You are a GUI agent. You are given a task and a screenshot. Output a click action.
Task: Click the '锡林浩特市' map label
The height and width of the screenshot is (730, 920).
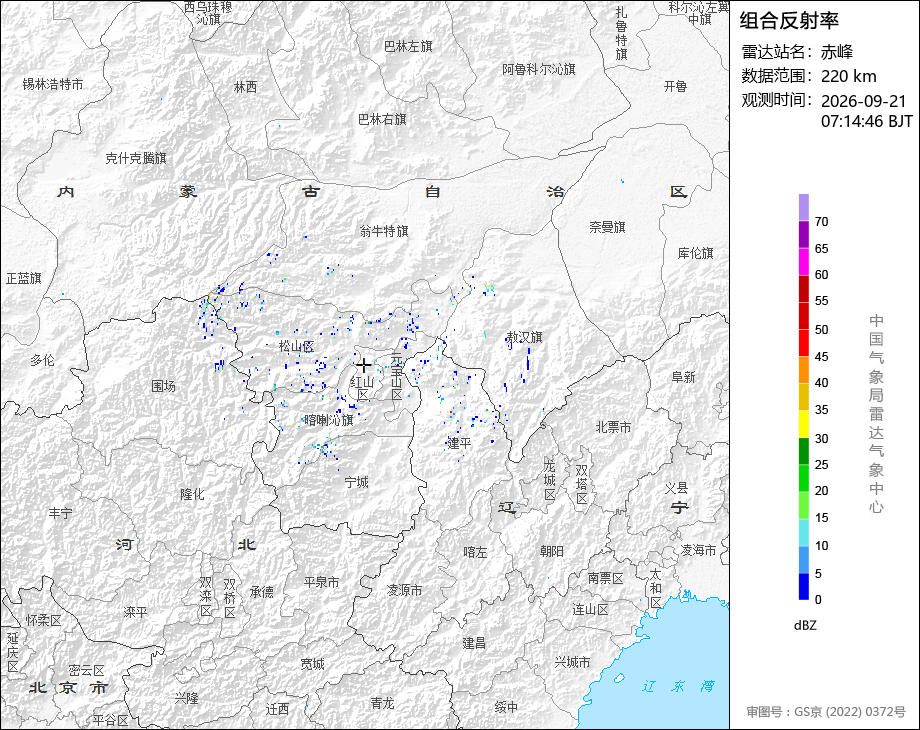point(53,85)
